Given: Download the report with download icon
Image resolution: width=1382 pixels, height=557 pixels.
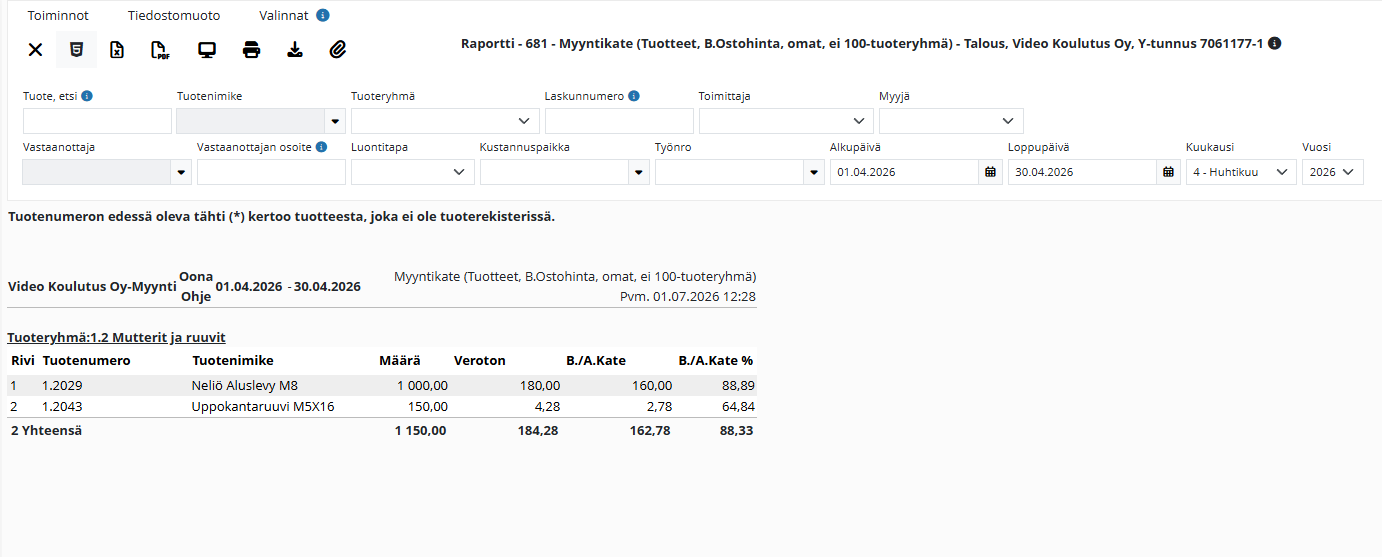Looking at the screenshot, I should coord(295,50).
